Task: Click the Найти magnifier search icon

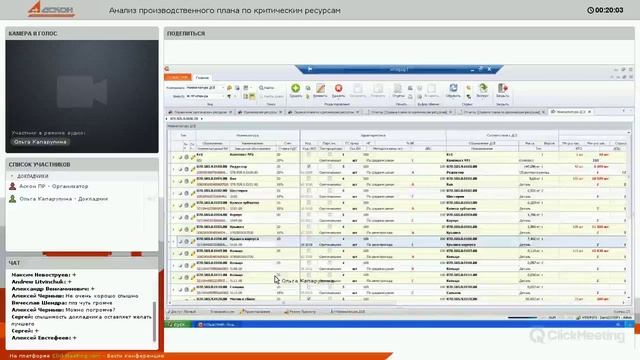Action: tap(262, 88)
